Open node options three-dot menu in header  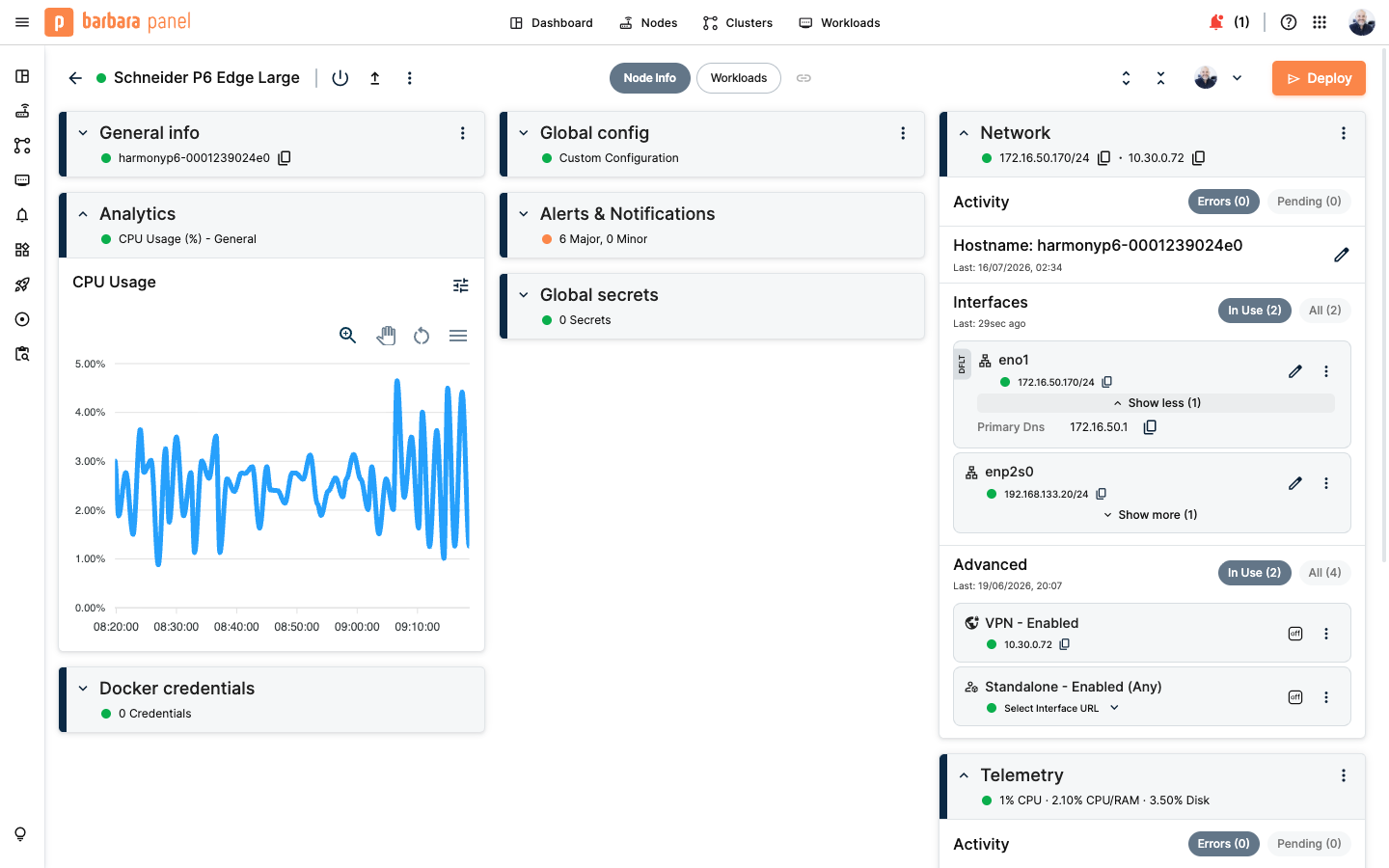[x=410, y=78]
